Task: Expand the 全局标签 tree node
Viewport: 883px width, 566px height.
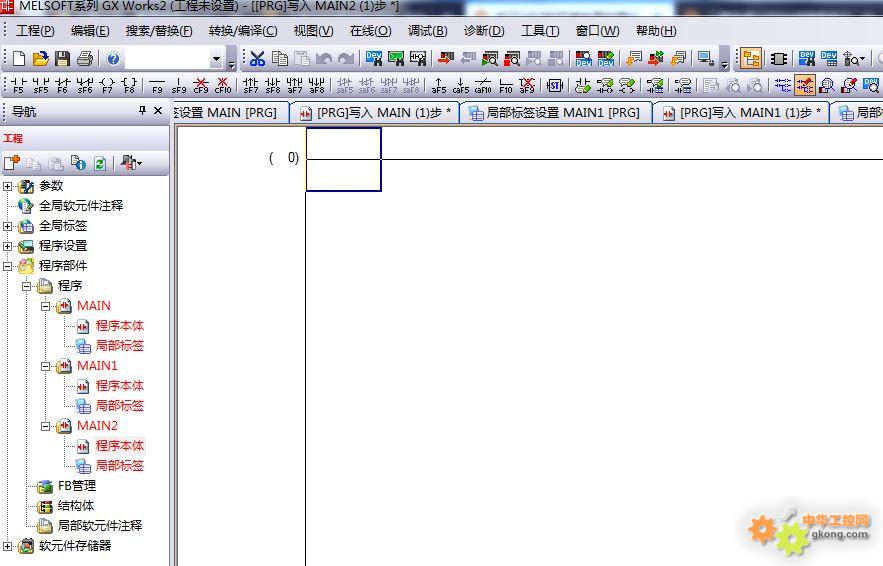Action: click(7, 226)
